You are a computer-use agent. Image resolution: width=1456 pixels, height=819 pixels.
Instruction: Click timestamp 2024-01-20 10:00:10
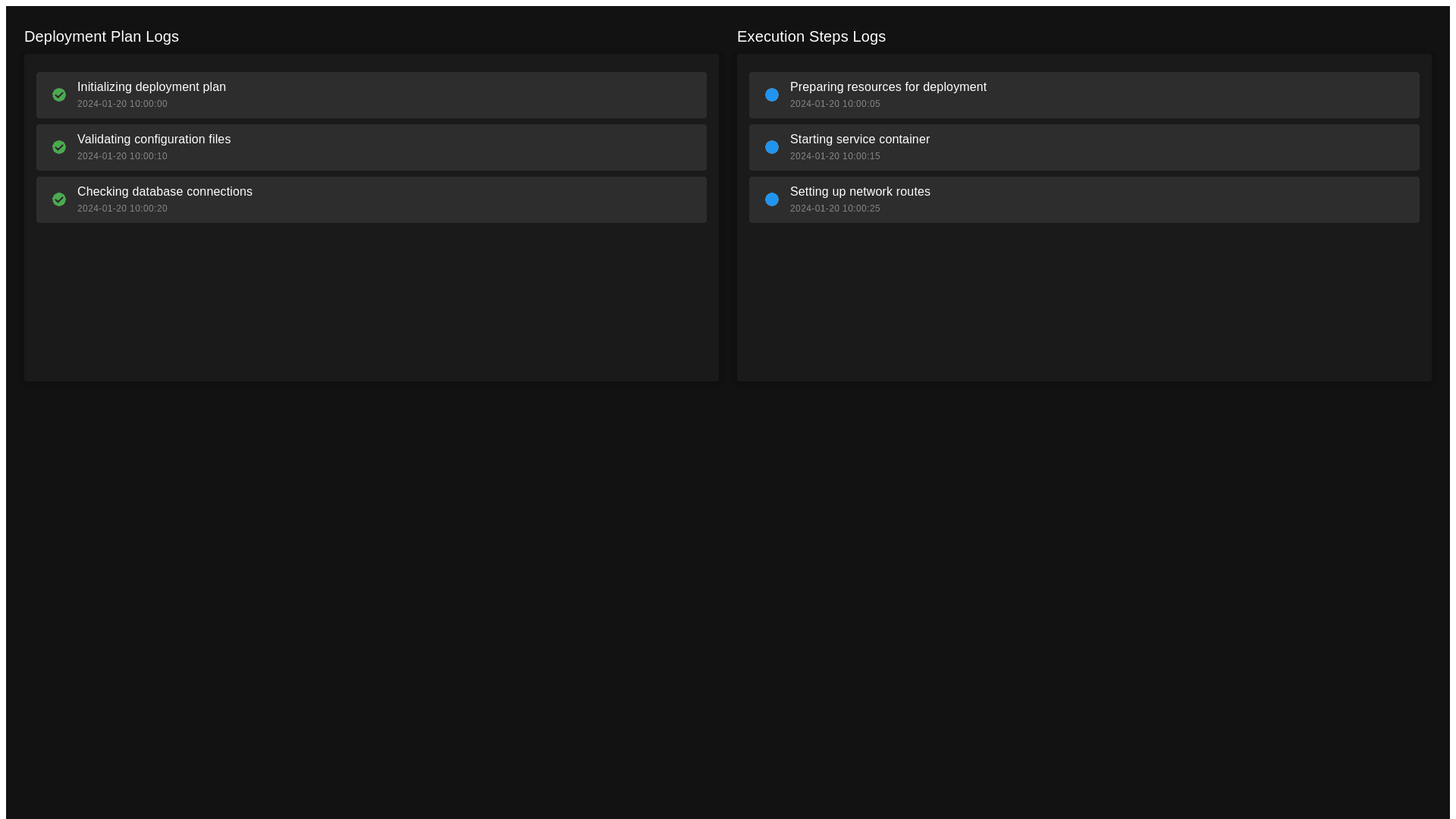(x=122, y=156)
